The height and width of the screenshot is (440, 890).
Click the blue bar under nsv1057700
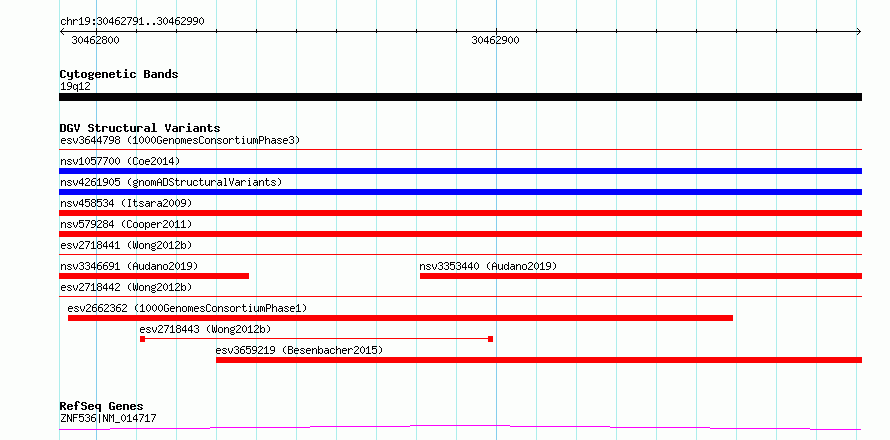[460, 171]
